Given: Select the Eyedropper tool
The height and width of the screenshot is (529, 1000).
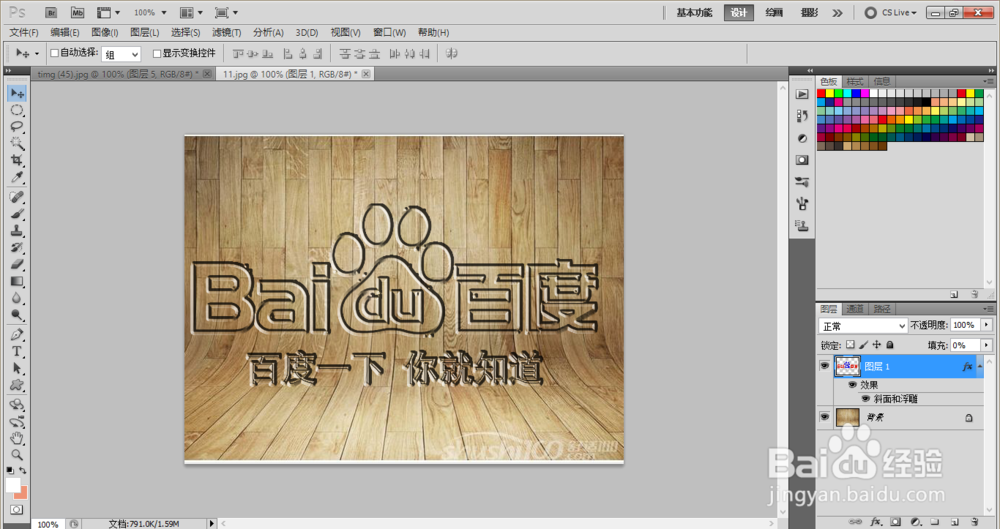Looking at the screenshot, I should 17,177.
